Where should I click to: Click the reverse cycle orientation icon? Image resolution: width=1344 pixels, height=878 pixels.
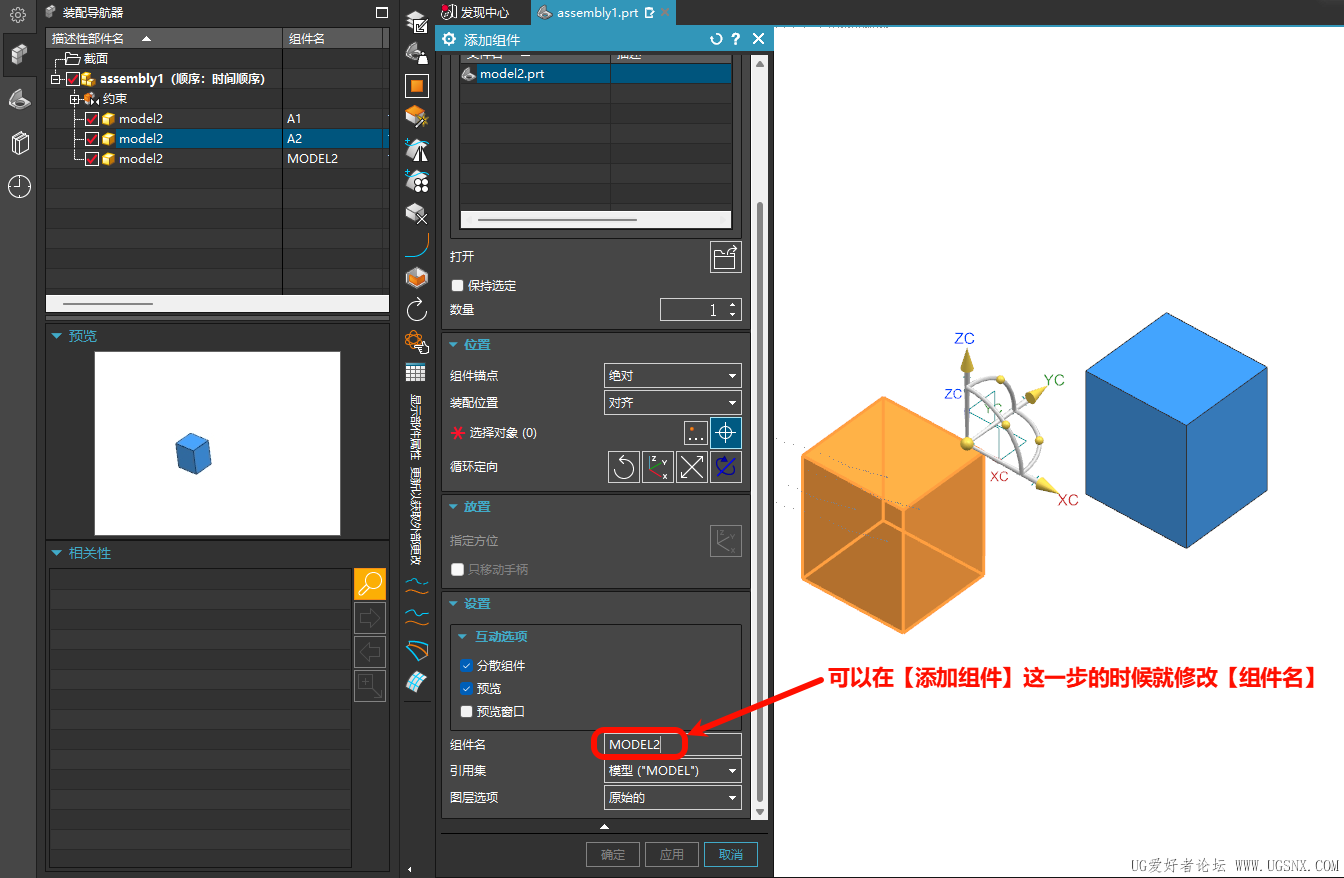(x=624, y=467)
